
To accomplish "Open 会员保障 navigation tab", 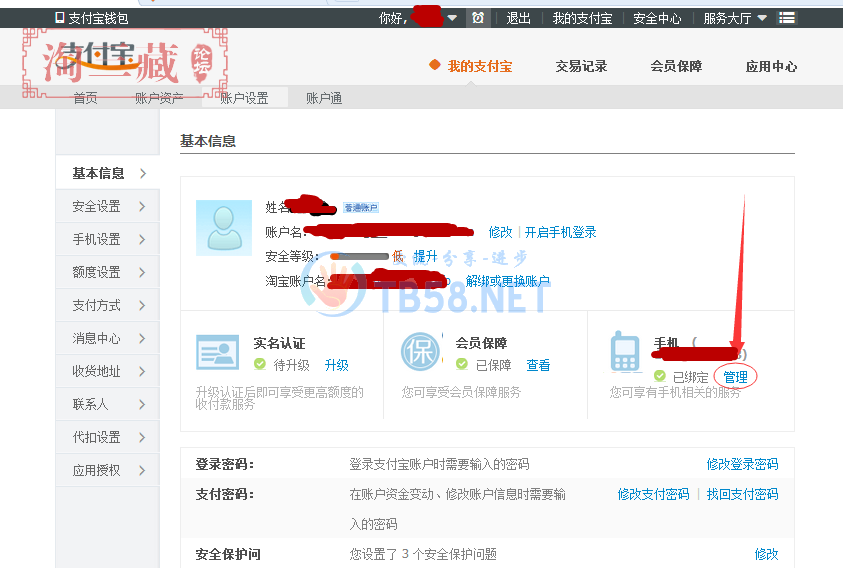I will tap(676, 67).
